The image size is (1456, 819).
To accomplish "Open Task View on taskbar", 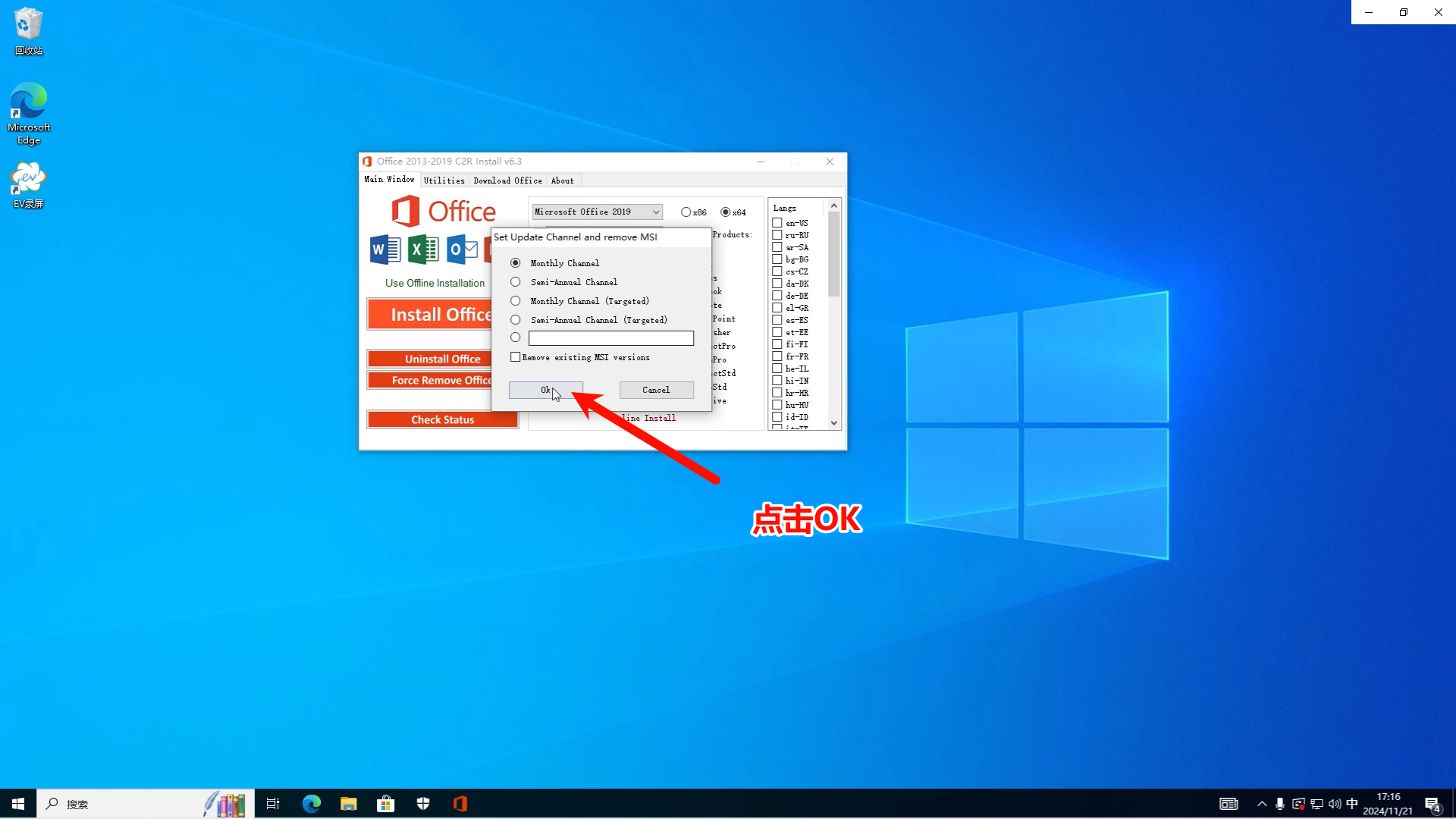I will pyautogui.click(x=273, y=804).
